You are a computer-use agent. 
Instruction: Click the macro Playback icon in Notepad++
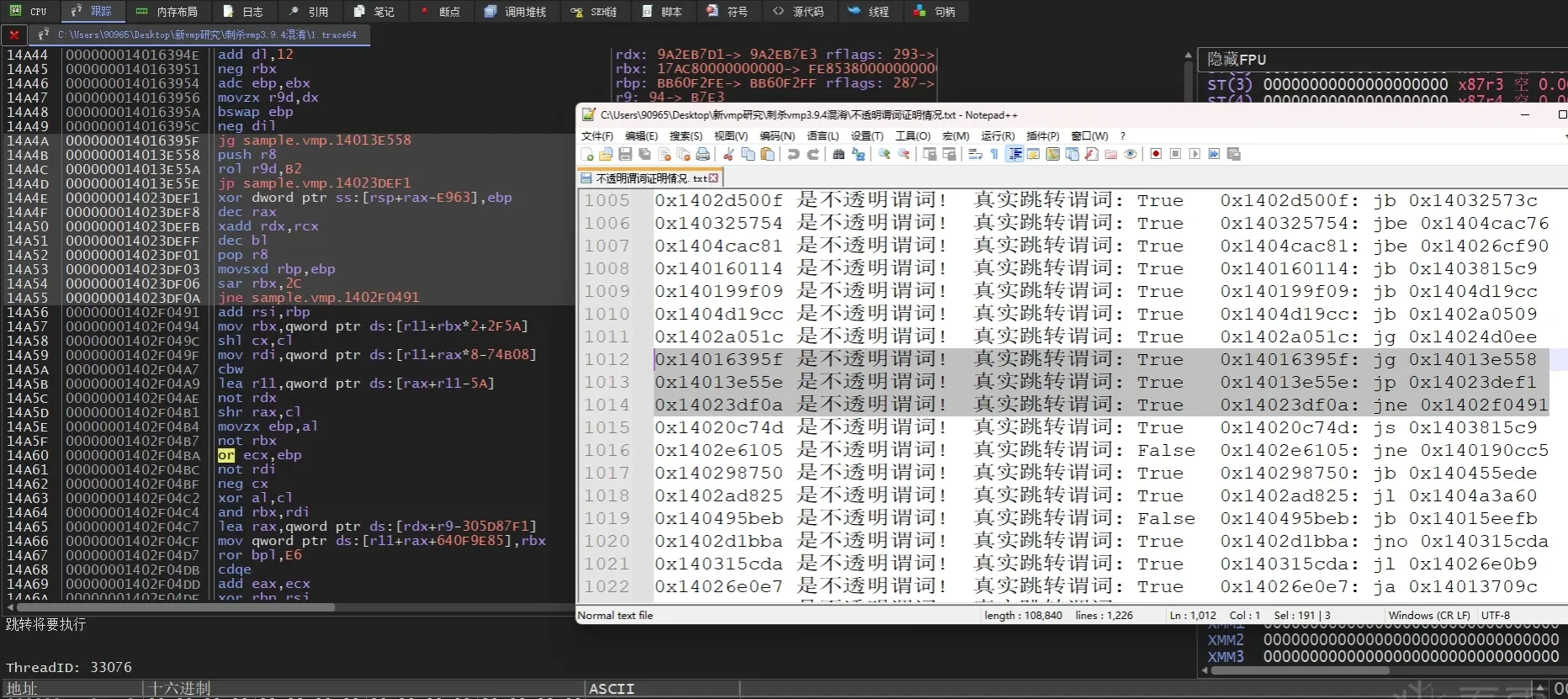[x=1195, y=154]
